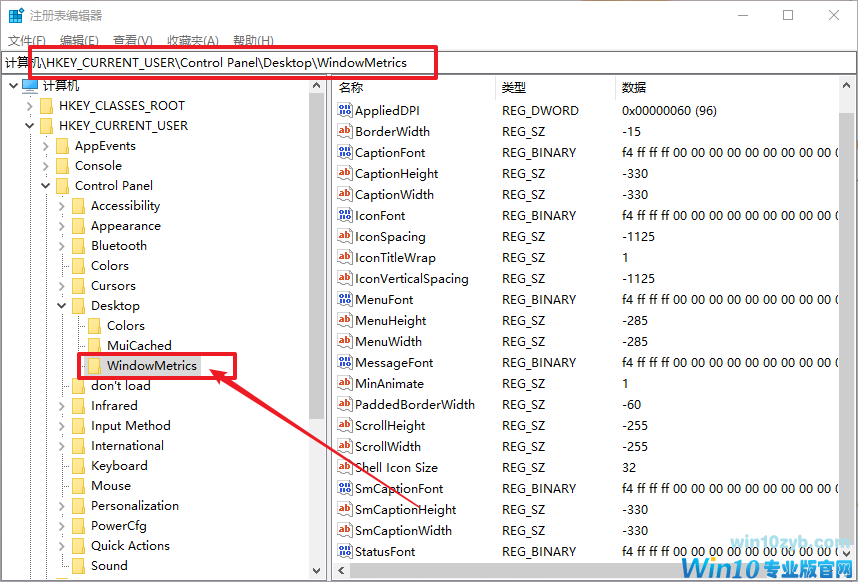The height and width of the screenshot is (582, 858).
Task: Click the tree pane scroll down arrow
Action: tap(316, 571)
